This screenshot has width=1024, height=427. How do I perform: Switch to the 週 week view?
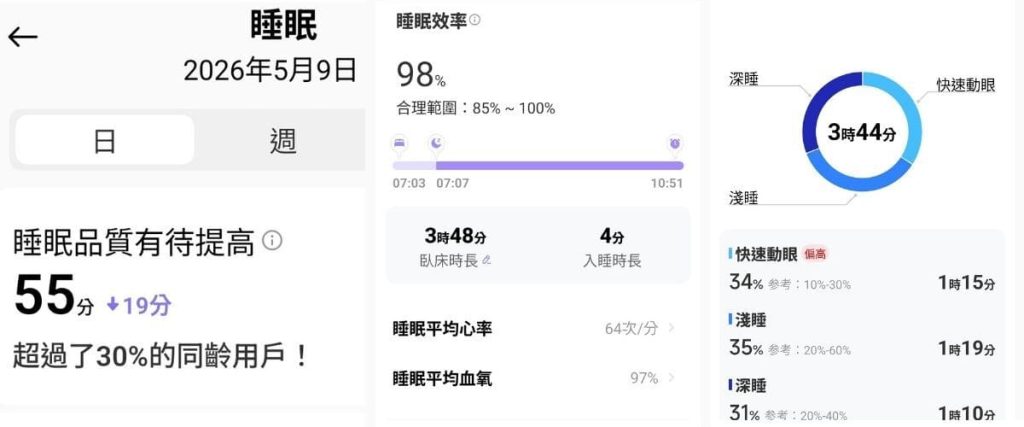click(x=283, y=140)
